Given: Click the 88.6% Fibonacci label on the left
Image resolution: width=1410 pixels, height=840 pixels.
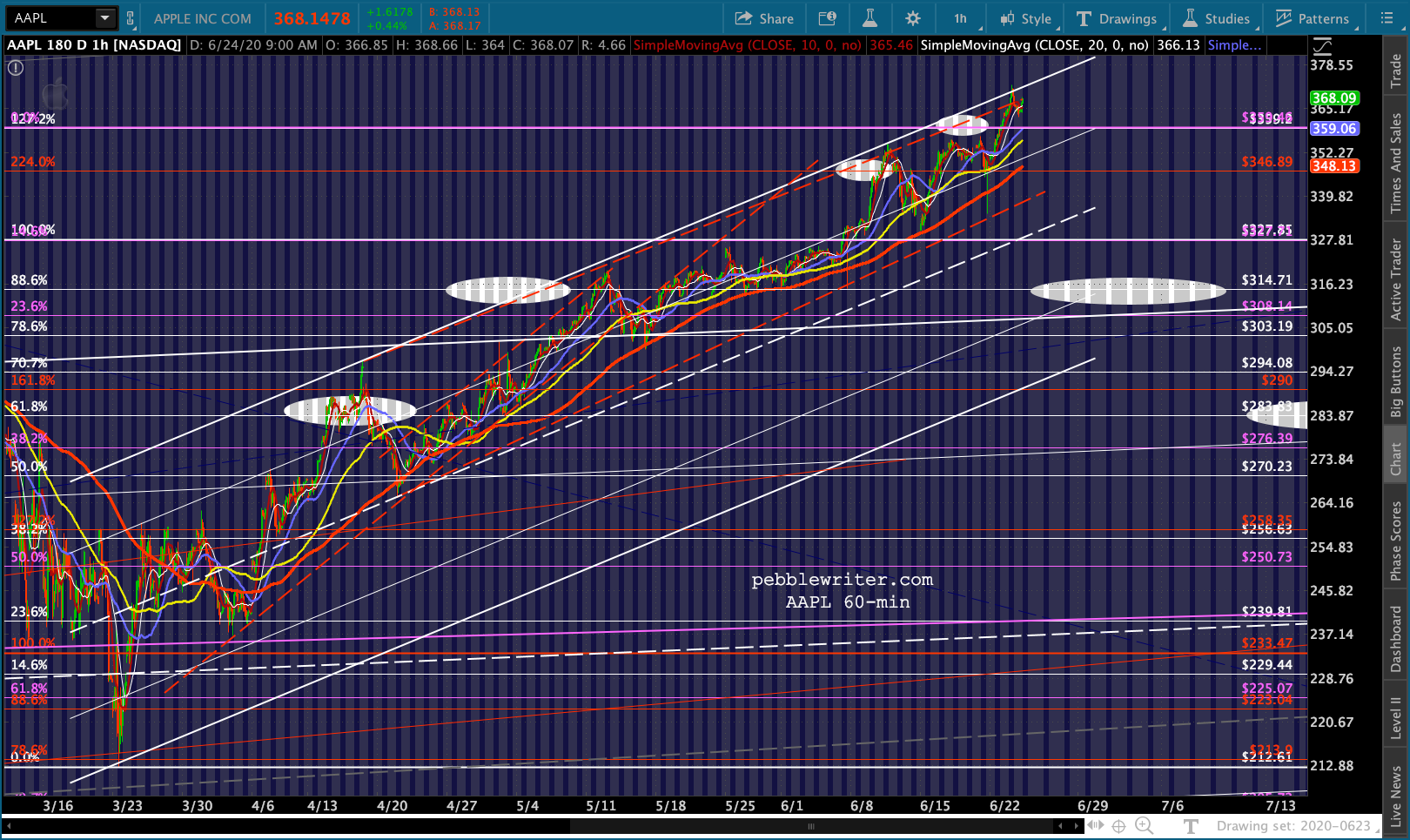Looking at the screenshot, I should pyautogui.click(x=29, y=280).
